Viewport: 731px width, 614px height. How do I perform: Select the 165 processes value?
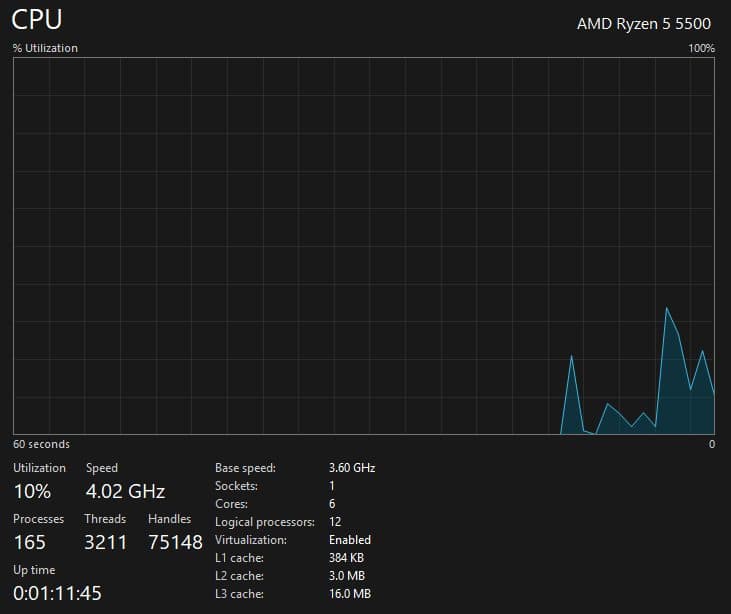point(30,542)
